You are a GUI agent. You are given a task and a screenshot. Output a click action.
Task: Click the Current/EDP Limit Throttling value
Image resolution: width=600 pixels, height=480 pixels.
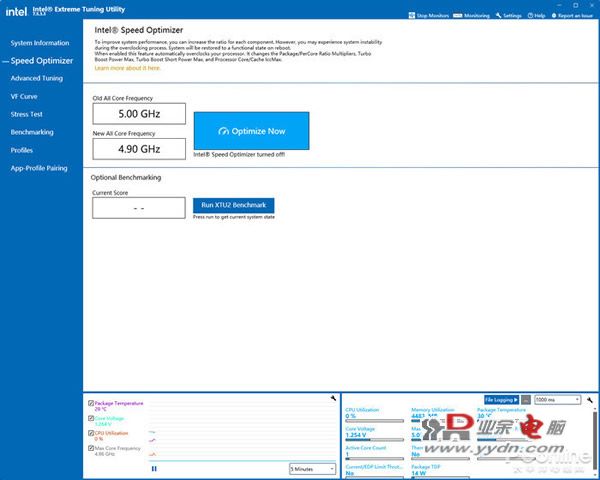349,473
